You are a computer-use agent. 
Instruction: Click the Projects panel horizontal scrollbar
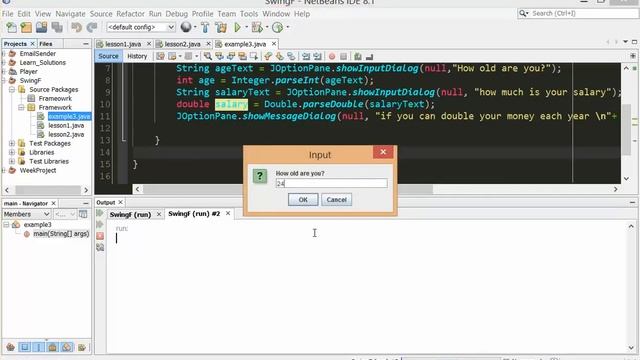tap(47, 190)
